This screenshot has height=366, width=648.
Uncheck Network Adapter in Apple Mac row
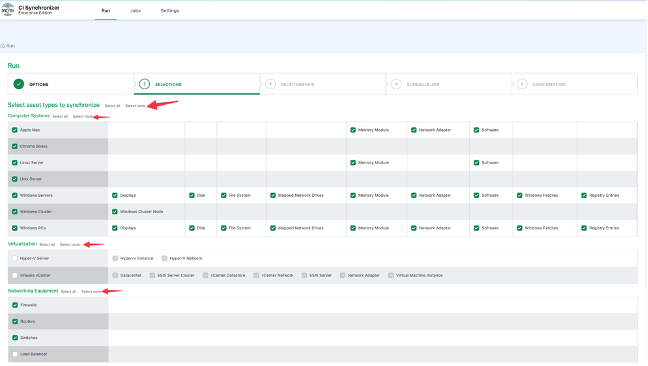(x=414, y=130)
